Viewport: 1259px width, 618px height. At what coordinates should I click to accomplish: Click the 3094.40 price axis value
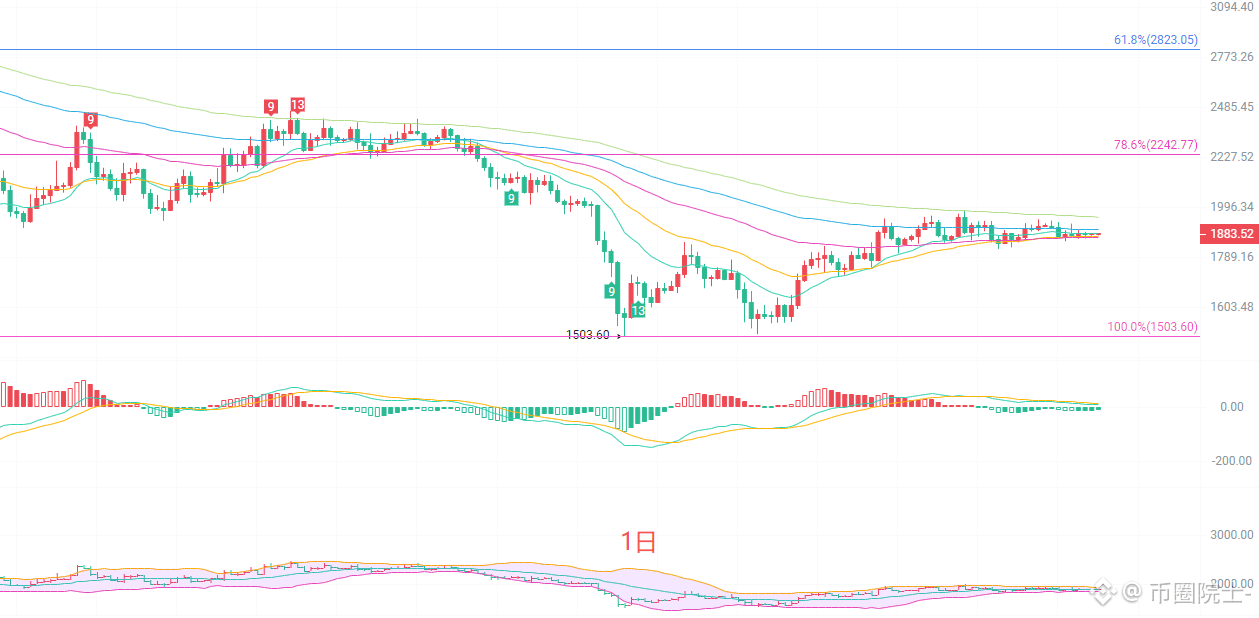pyautogui.click(x=1231, y=6)
